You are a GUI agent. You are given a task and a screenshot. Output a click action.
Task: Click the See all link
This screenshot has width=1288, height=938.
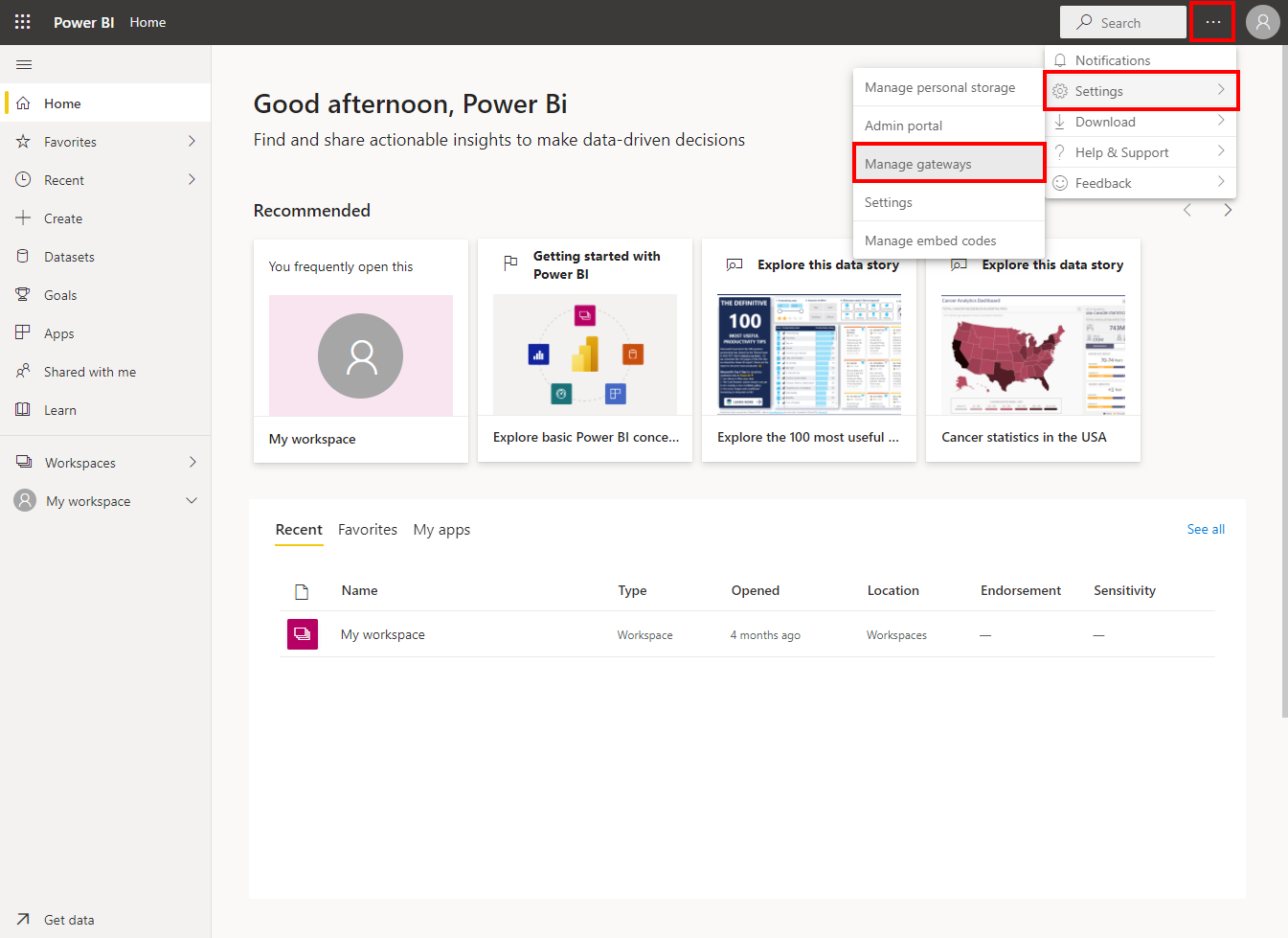click(1205, 529)
